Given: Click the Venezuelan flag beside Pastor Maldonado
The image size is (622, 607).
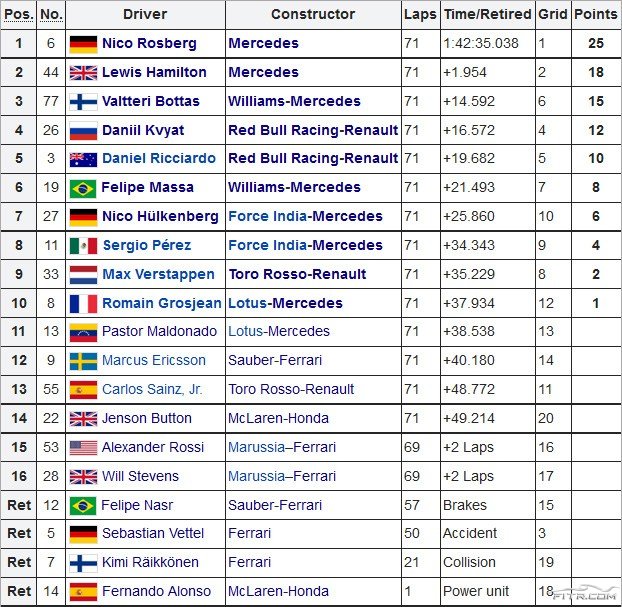Looking at the screenshot, I should click(83, 332).
